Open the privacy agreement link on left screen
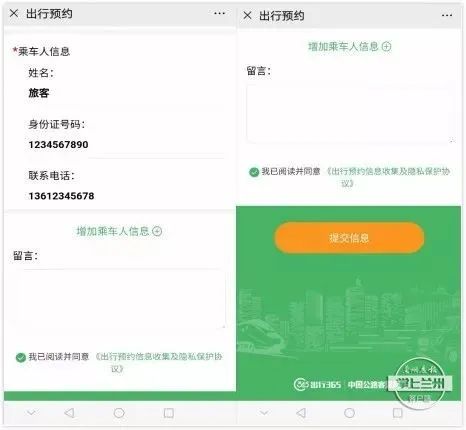466x430 pixels. click(x=159, y=362)
